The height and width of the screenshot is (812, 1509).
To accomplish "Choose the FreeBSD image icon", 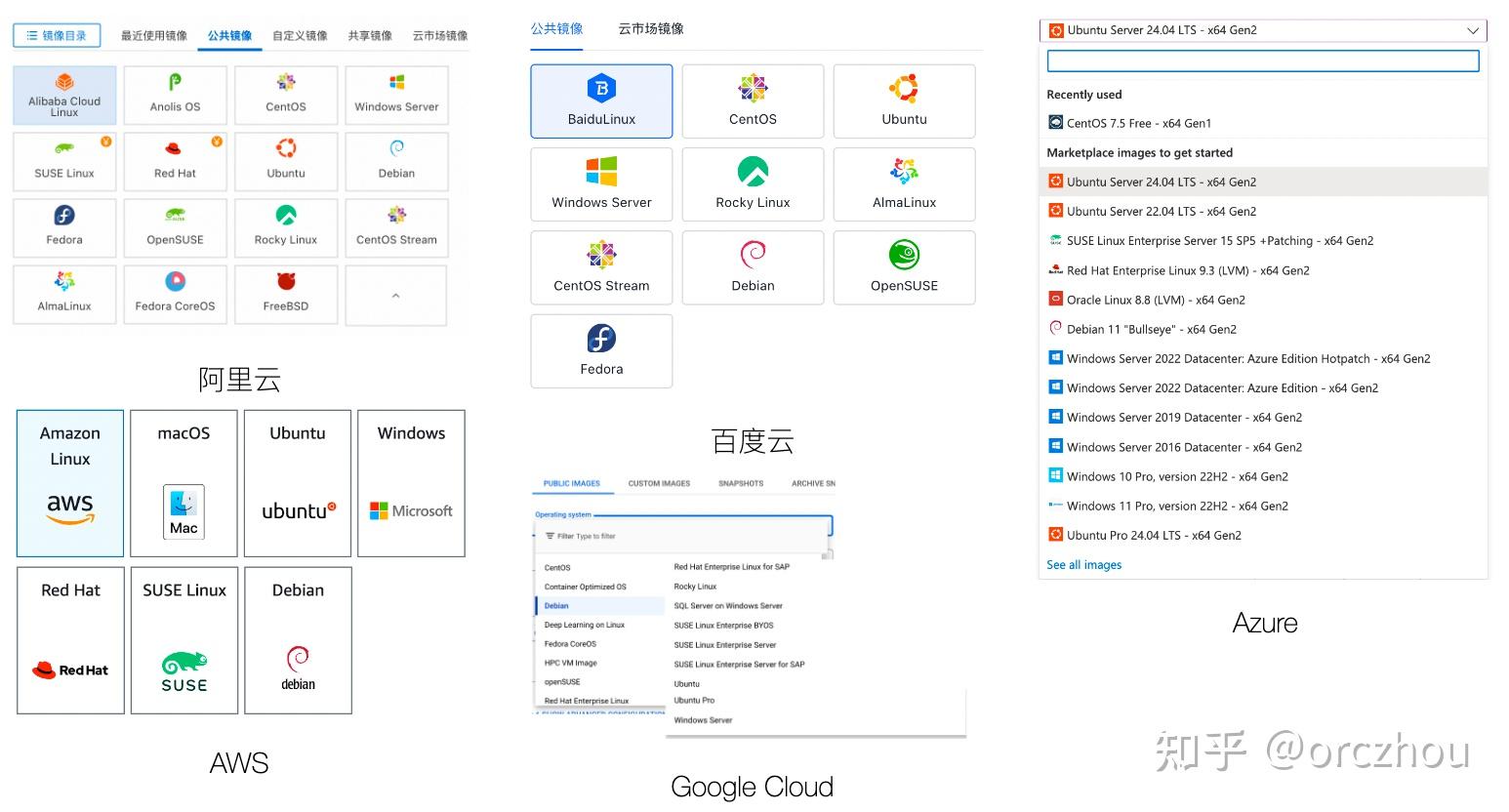I will [x=285, y=294].
